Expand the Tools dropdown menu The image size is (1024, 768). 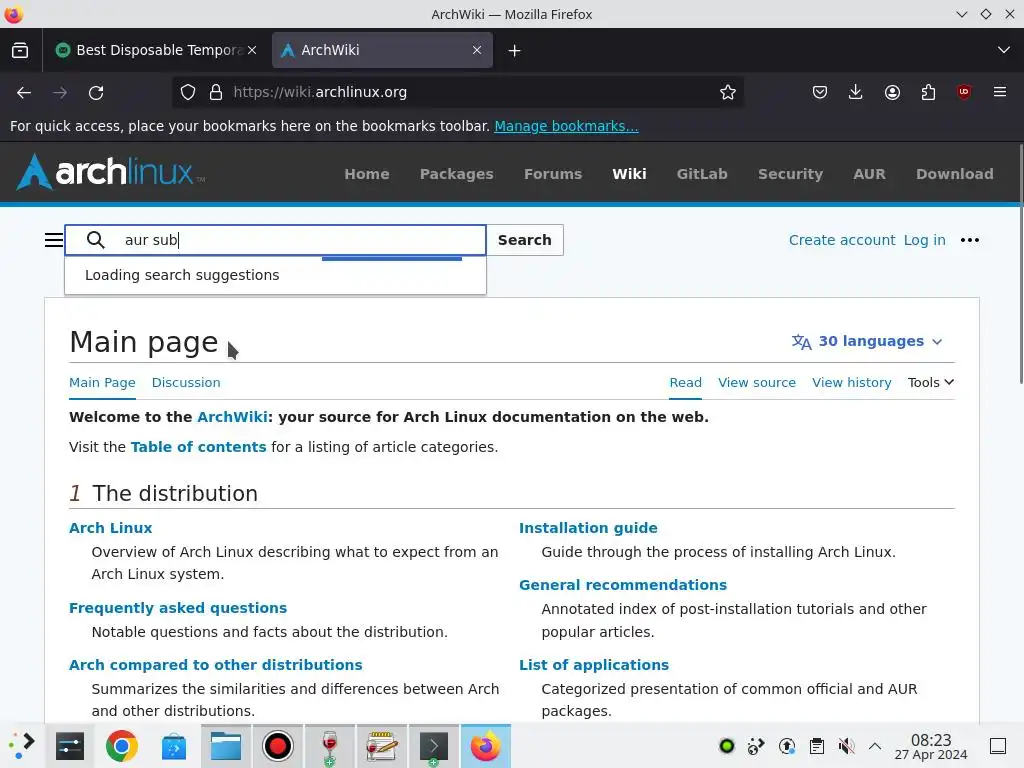tap(931, 383)
